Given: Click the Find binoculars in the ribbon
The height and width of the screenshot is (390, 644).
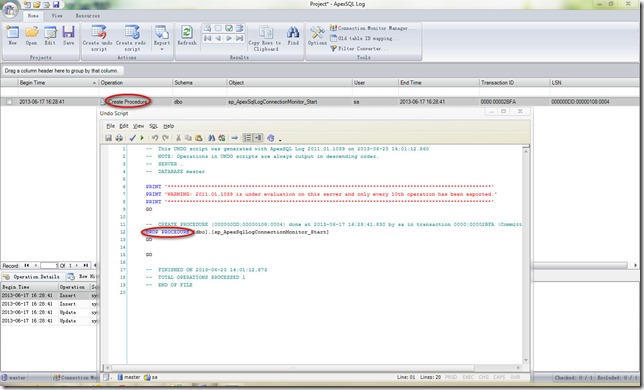Looking at the screenshot, I should point(293,35).
